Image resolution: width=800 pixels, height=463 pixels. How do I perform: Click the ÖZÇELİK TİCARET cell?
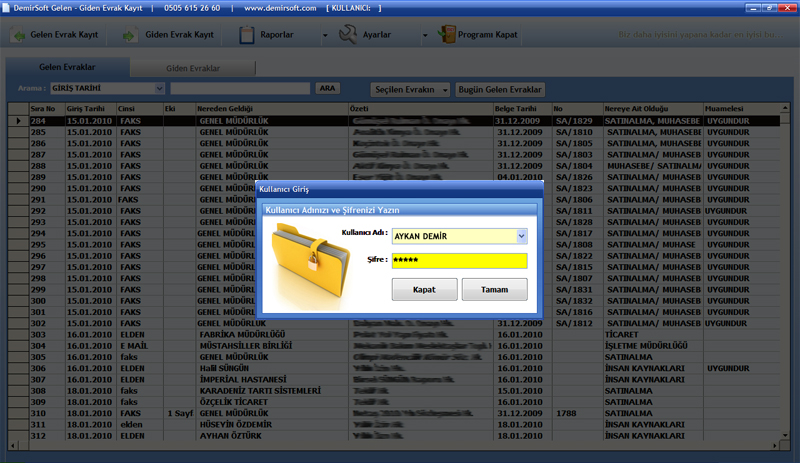(x=272, y=402)
